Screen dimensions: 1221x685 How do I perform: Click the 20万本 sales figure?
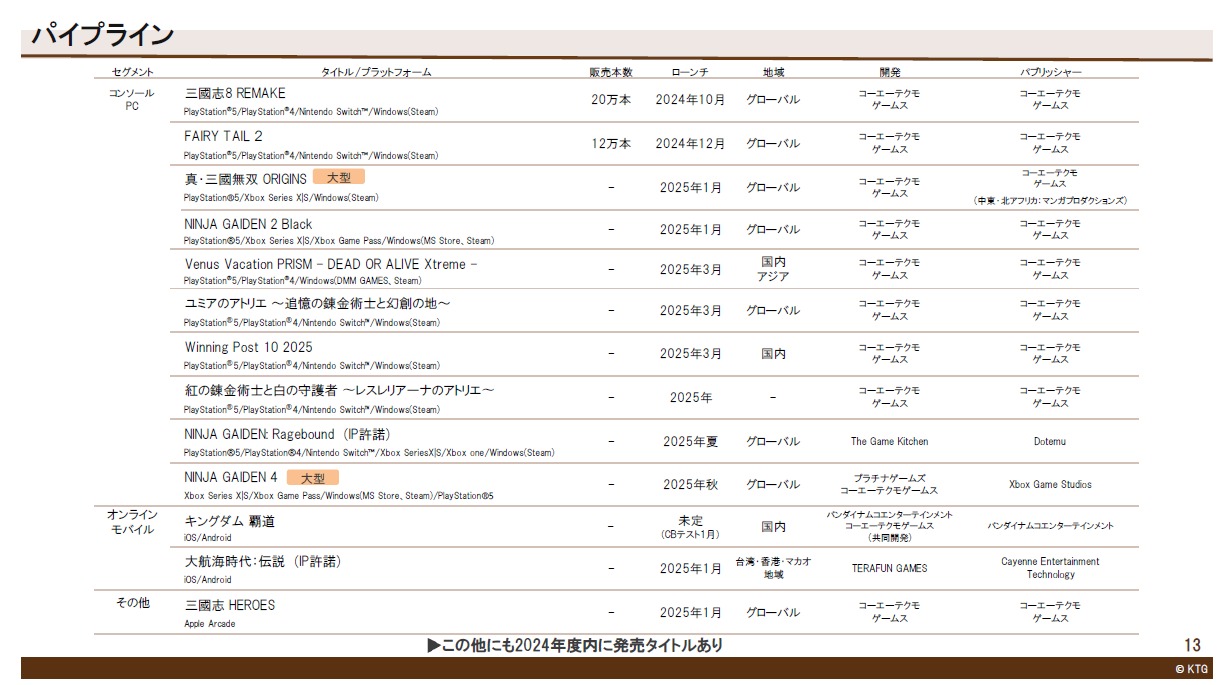(x=611, y=100)
